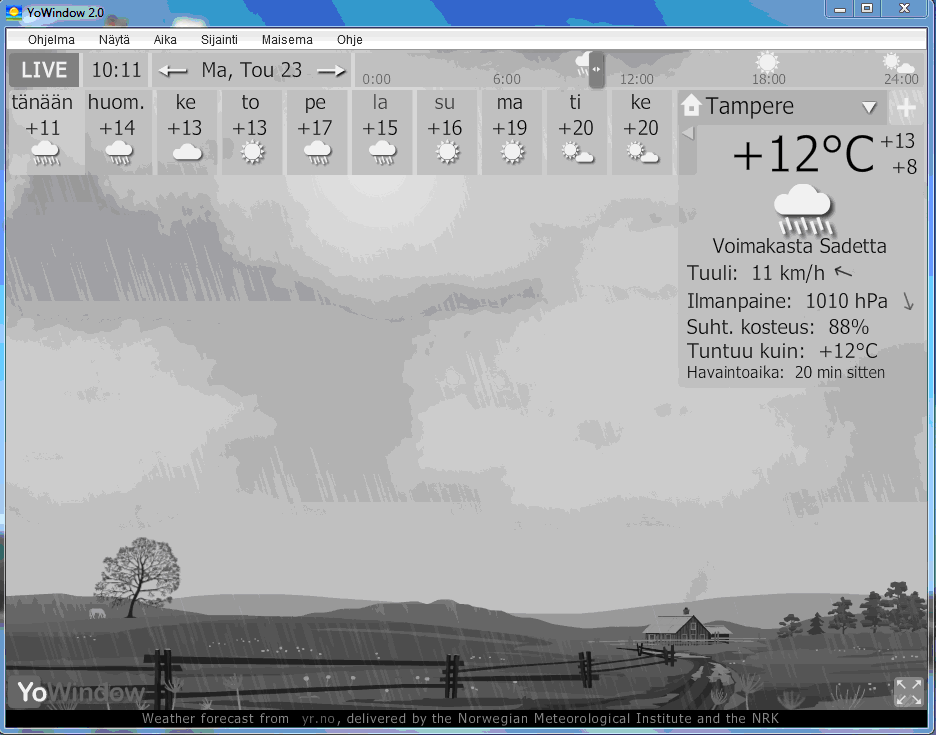
Task: Select the ma +19 forecast day
Action: 512,133
